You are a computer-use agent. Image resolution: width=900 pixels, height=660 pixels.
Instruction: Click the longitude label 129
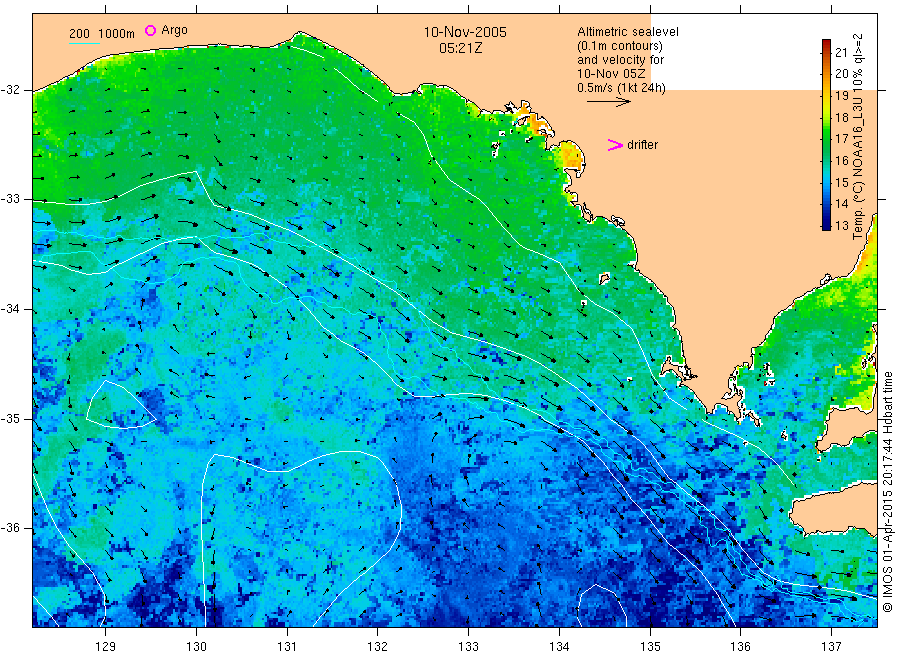(106, 646)
